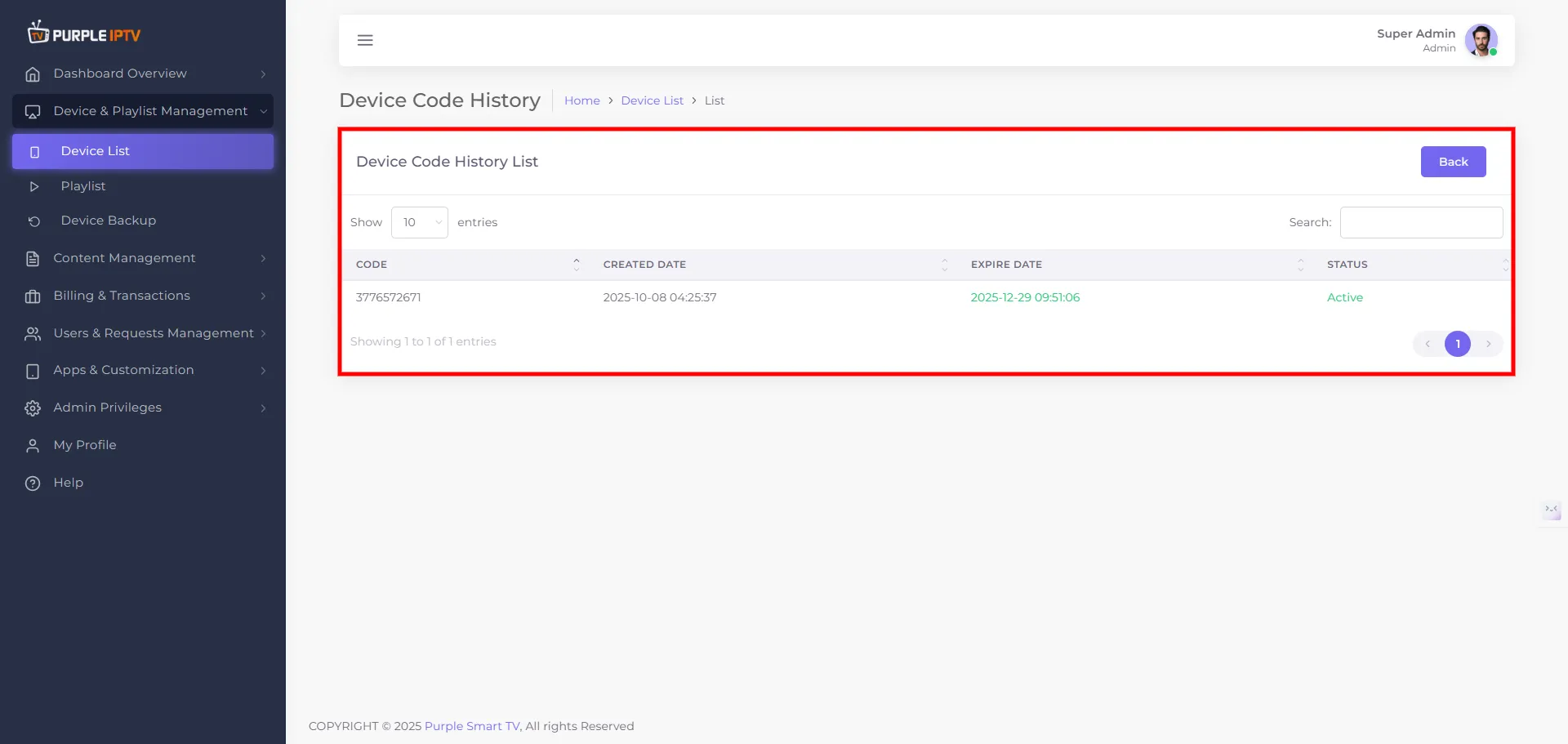The height and width of the screenshot is (744, 1568).
Task: Expand Users & Requests Management chevron
Action: [x=263, y=334]
